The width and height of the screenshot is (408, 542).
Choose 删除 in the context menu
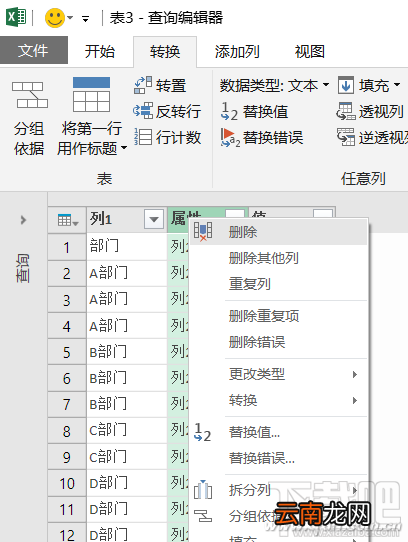click(279, 232)
